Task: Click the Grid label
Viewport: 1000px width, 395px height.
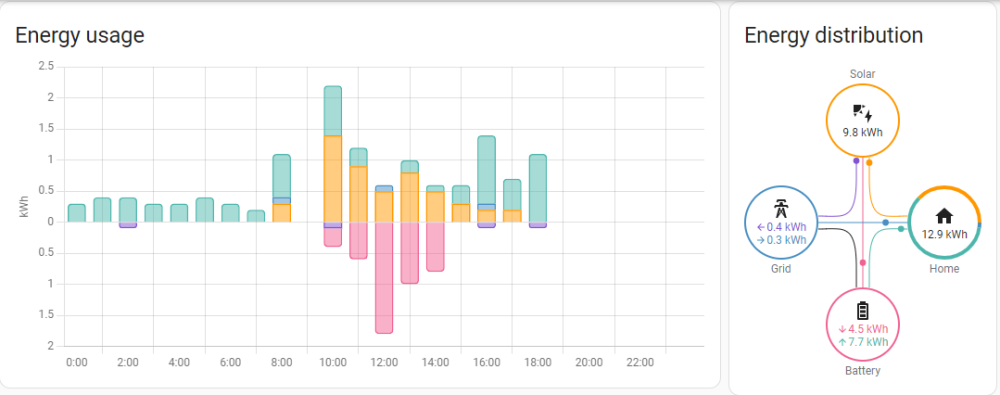Action: 781,269
